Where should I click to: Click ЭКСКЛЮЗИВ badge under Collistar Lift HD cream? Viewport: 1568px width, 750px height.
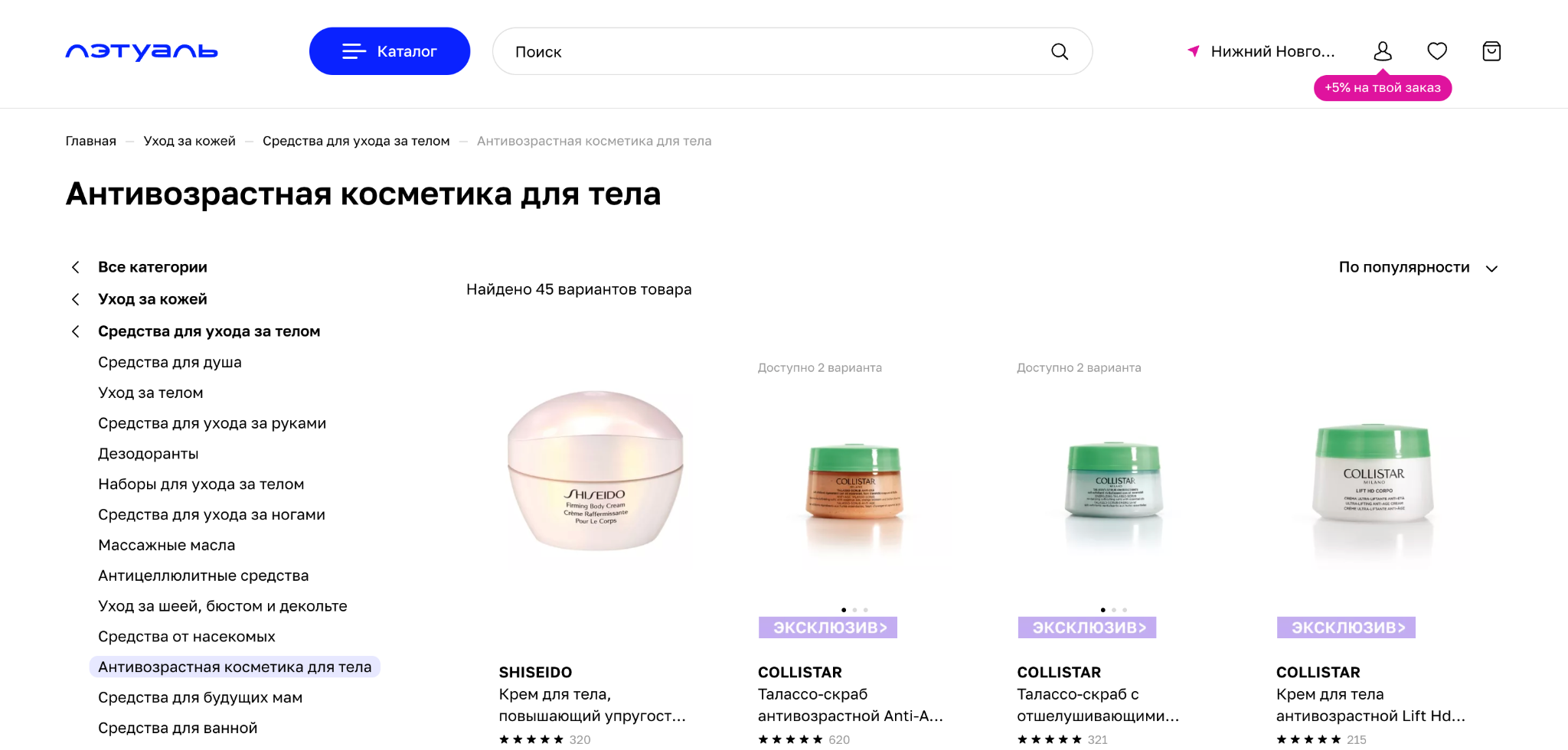[1347, 628]
